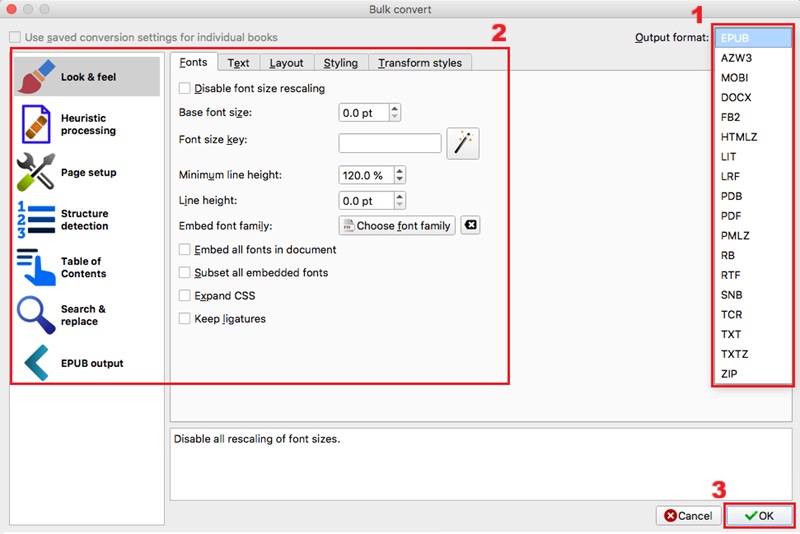Check Embed all fonts in document
This screenshot has width=800, height=534.
coord(185,250)
